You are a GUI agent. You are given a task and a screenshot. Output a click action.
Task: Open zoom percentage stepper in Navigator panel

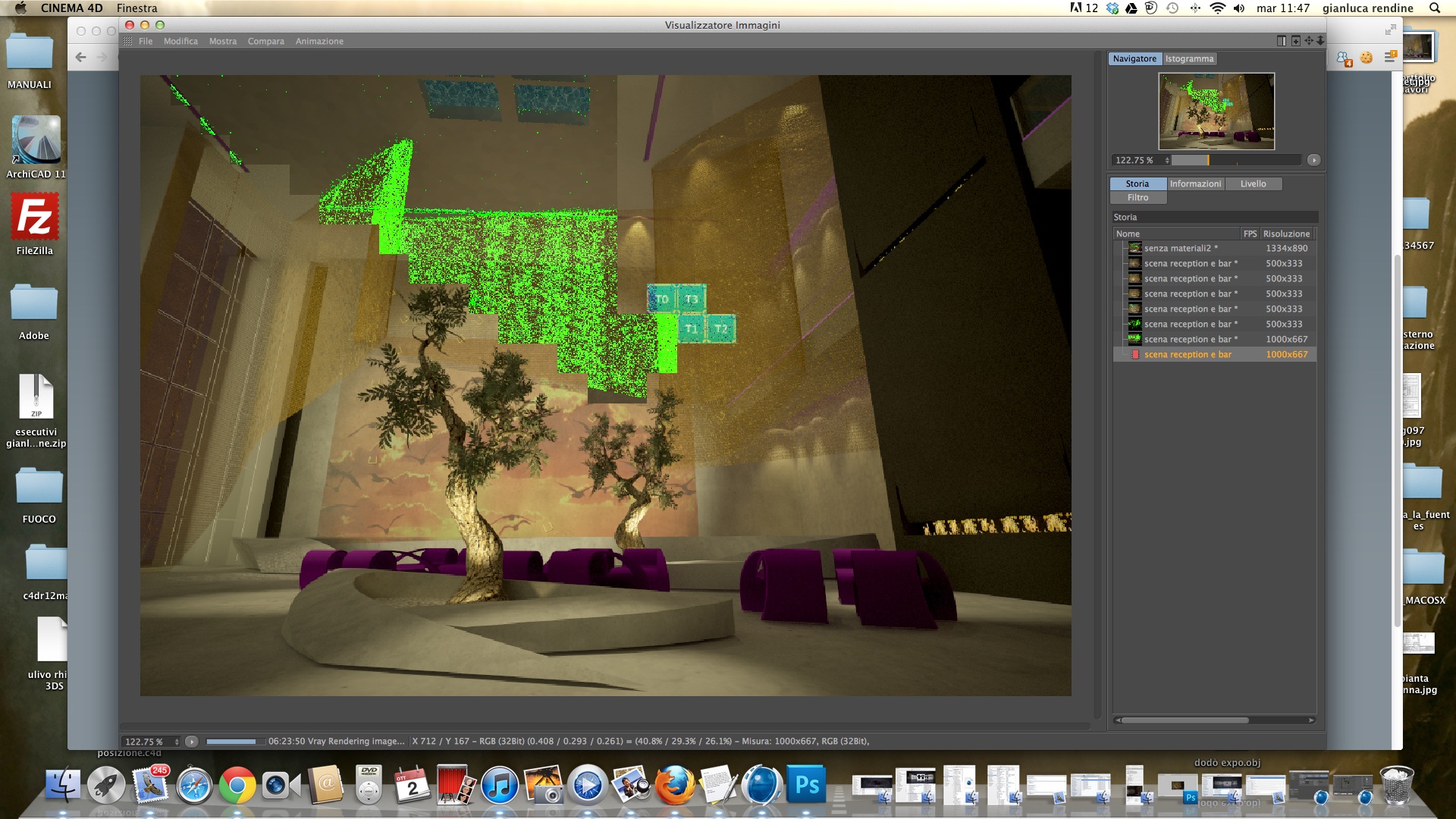[1167, 160]
